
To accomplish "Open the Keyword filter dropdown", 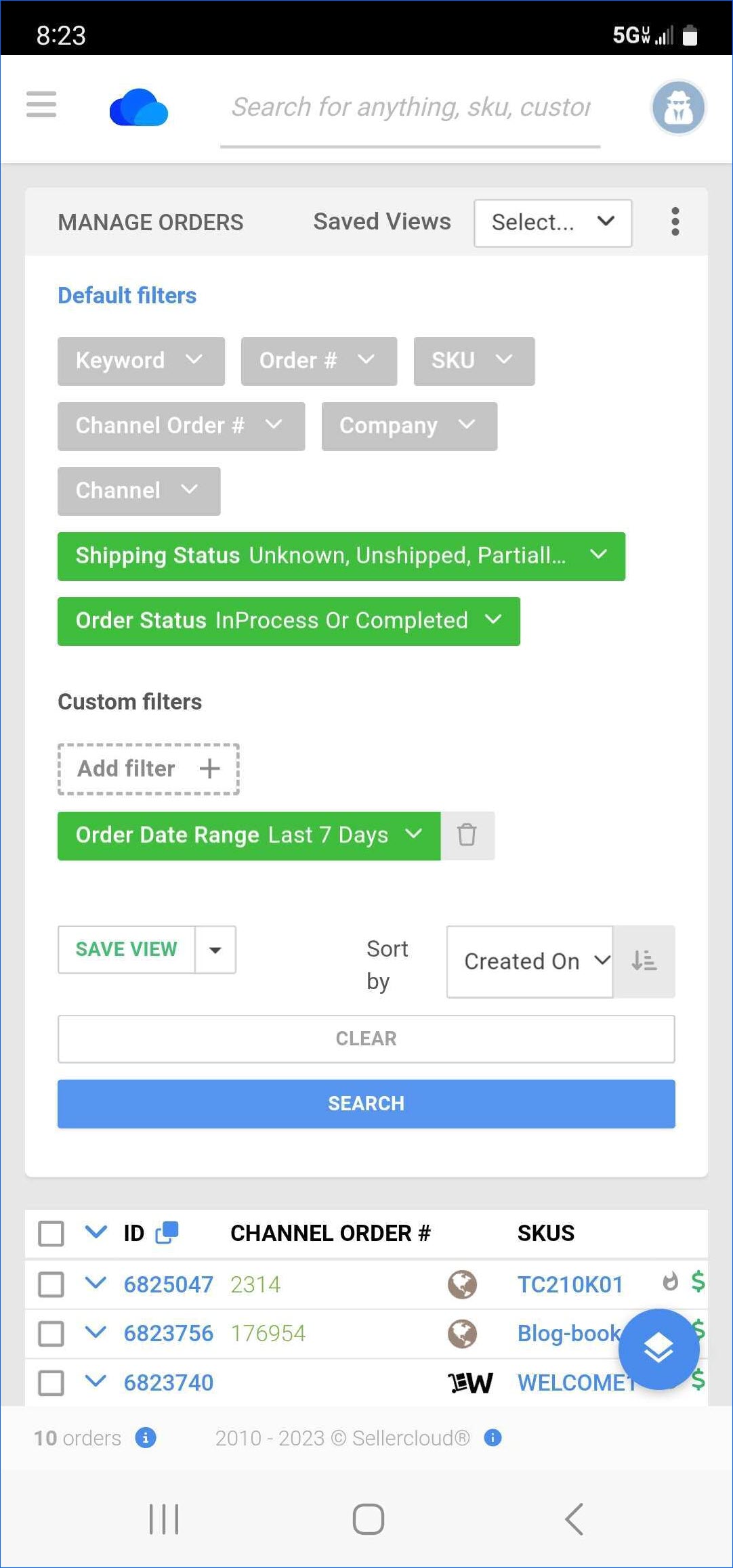I will click(141, 362).
